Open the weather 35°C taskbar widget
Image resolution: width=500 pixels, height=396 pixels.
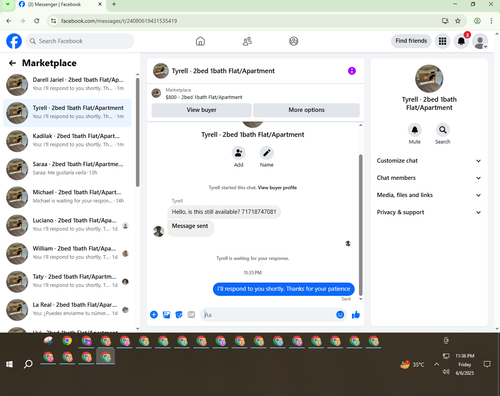(413, 365)
